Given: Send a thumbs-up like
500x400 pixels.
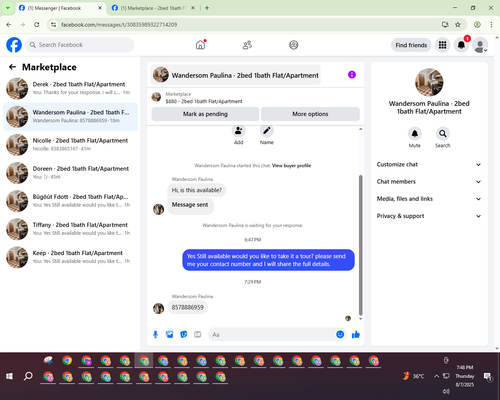Looking at the screenshot, I should [356, 334].
